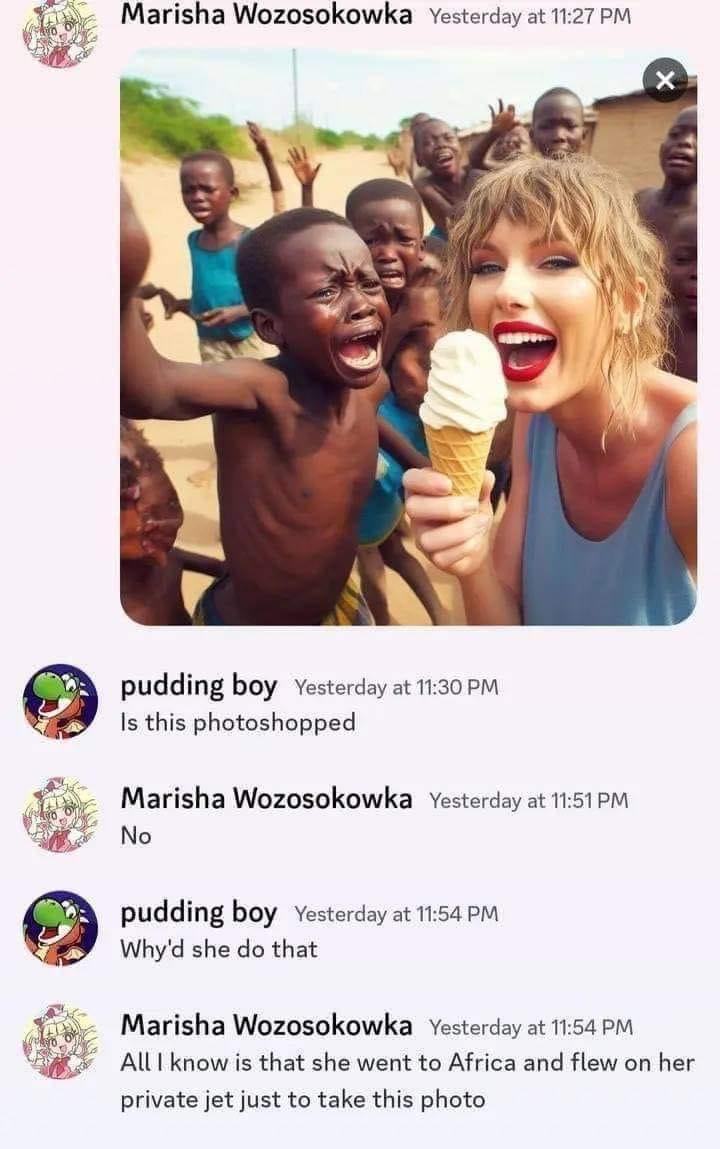Image resolution: width=720 pixels, height=1149 pixels.
Task: Click pudding boy username on "Is this photoshopped"
Action: tap(198, 687)
